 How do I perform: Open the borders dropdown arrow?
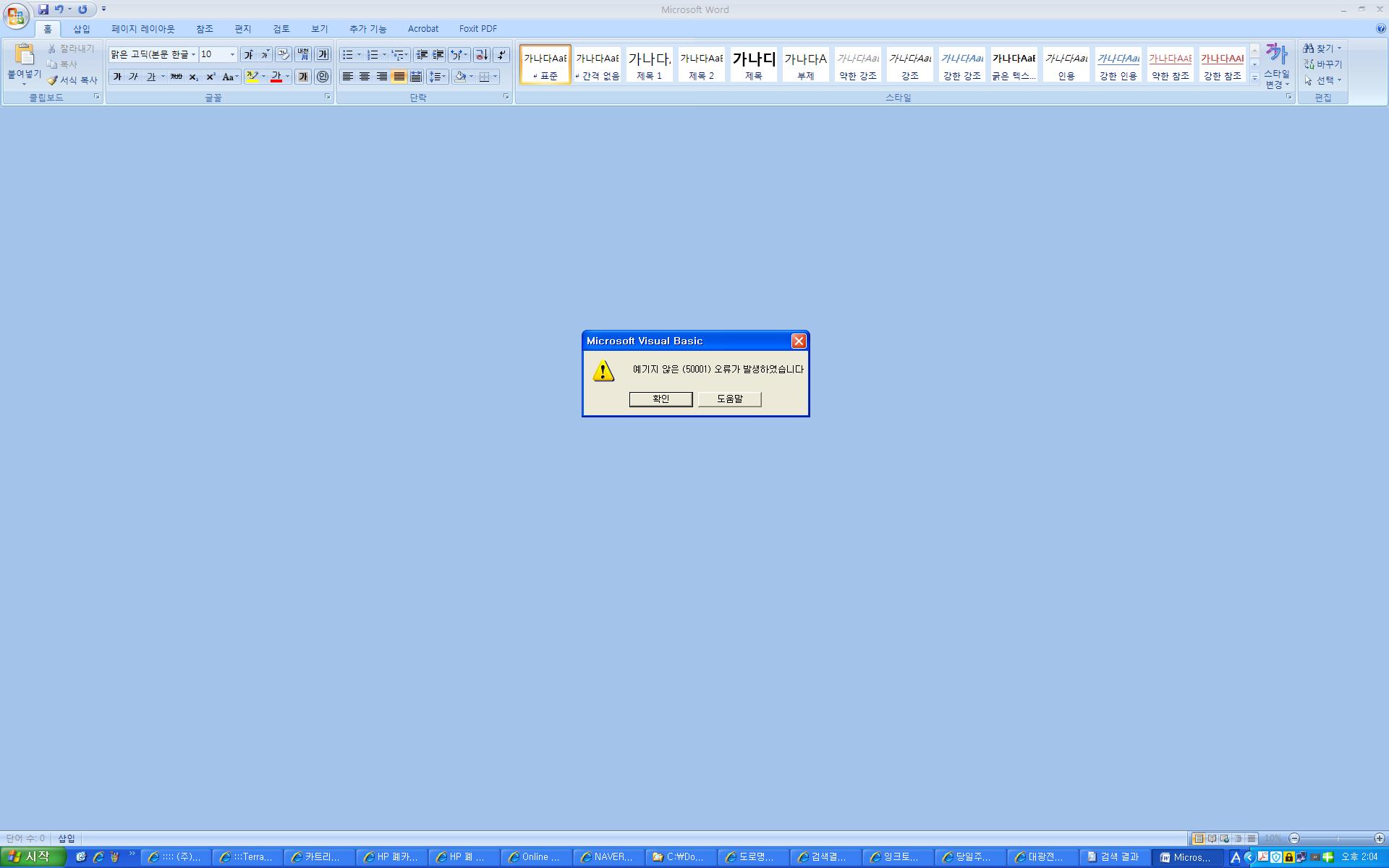(495, 77)
